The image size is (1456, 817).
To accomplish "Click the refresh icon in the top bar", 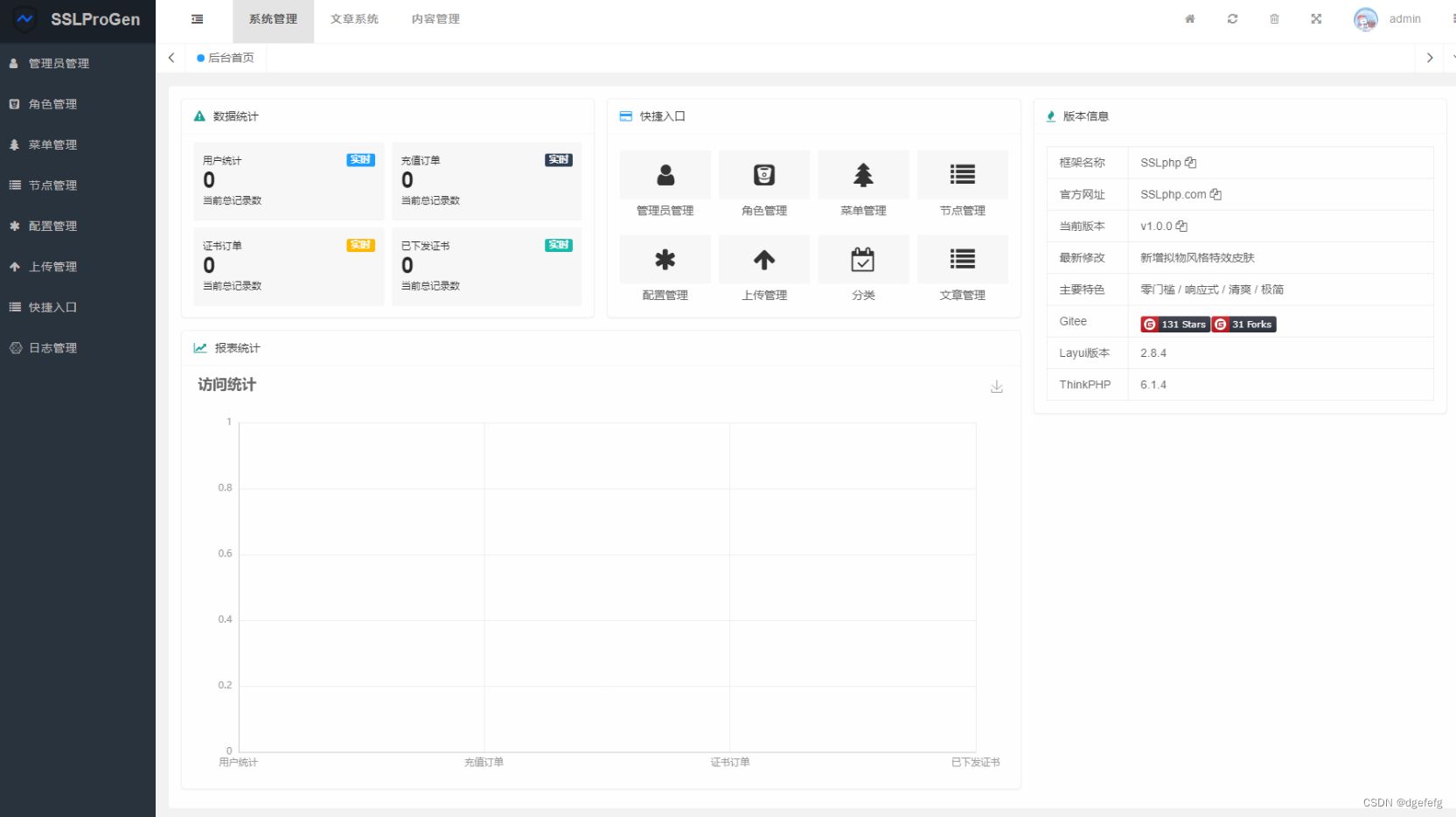I will [x=1232, y=18].
